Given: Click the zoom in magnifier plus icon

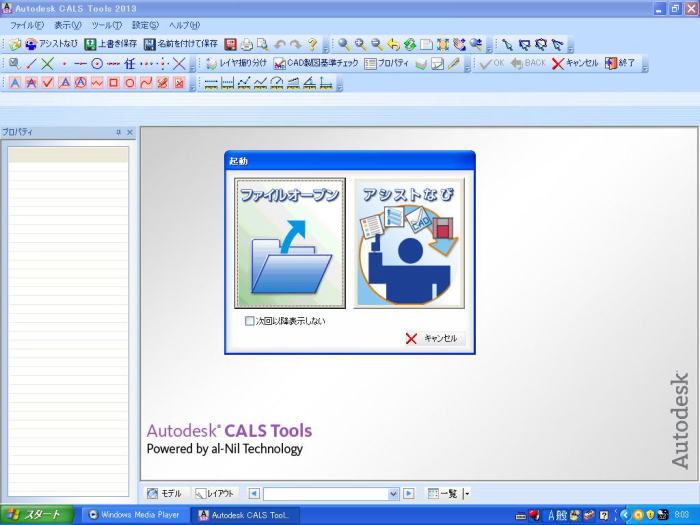Looking at the screenshot, I should [x=360, y=44].
